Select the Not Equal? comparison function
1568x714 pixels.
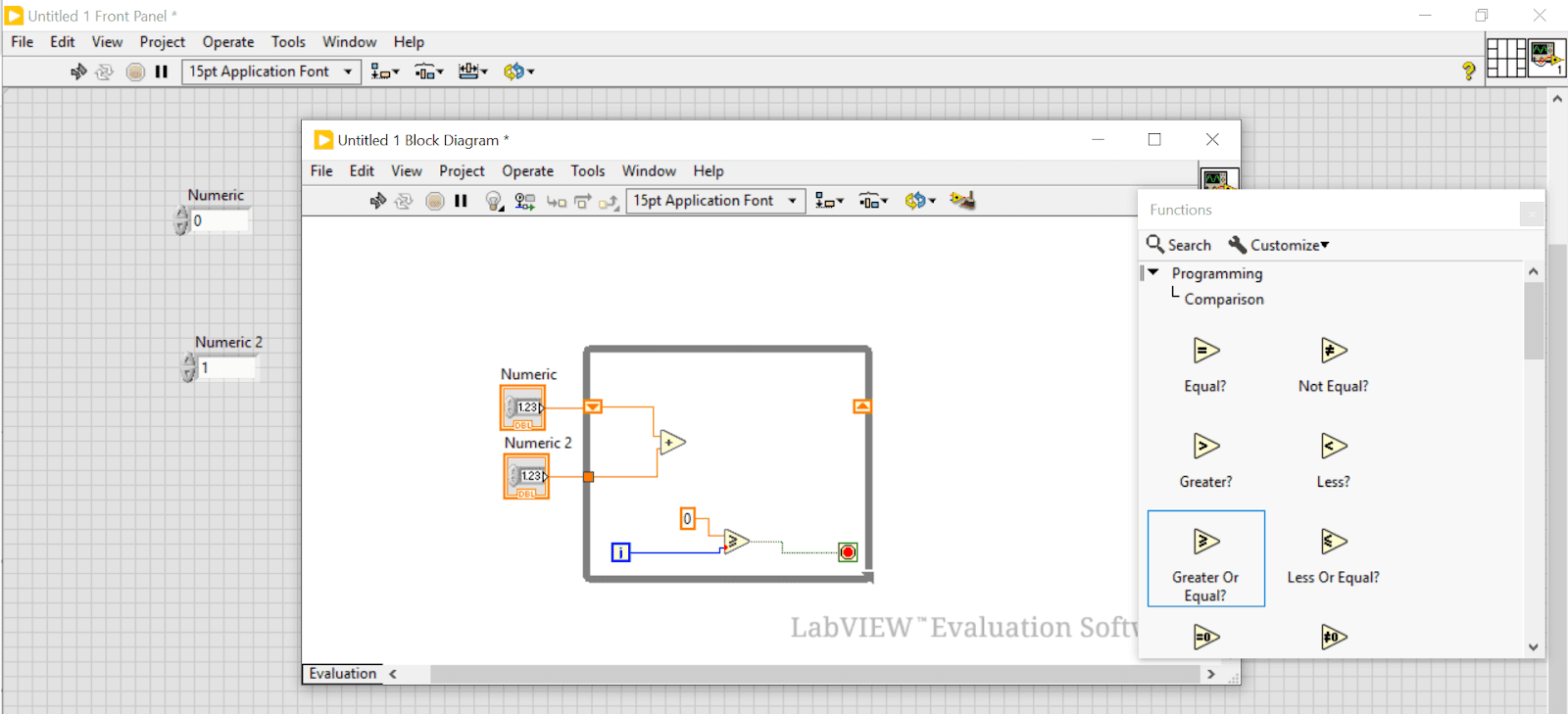[x=1333, y=352]
